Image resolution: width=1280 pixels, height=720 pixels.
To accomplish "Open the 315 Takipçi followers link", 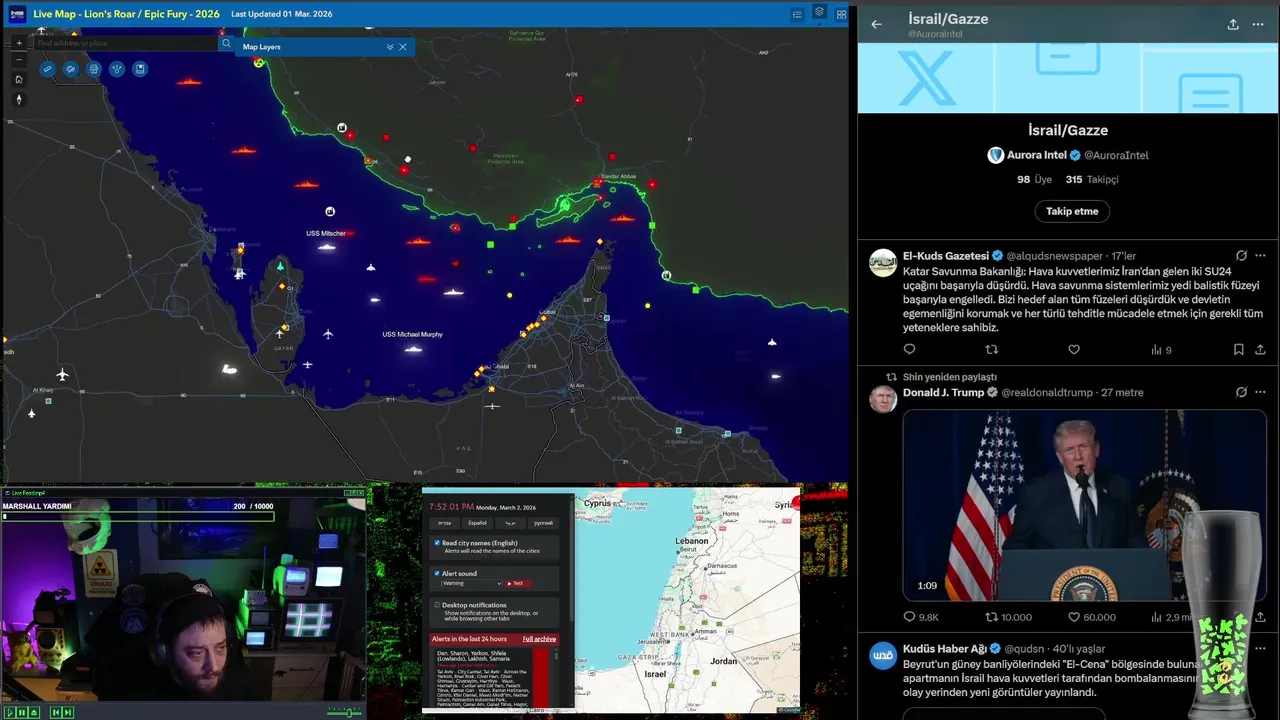I will pyautogui.click(x=1092, y=179).
